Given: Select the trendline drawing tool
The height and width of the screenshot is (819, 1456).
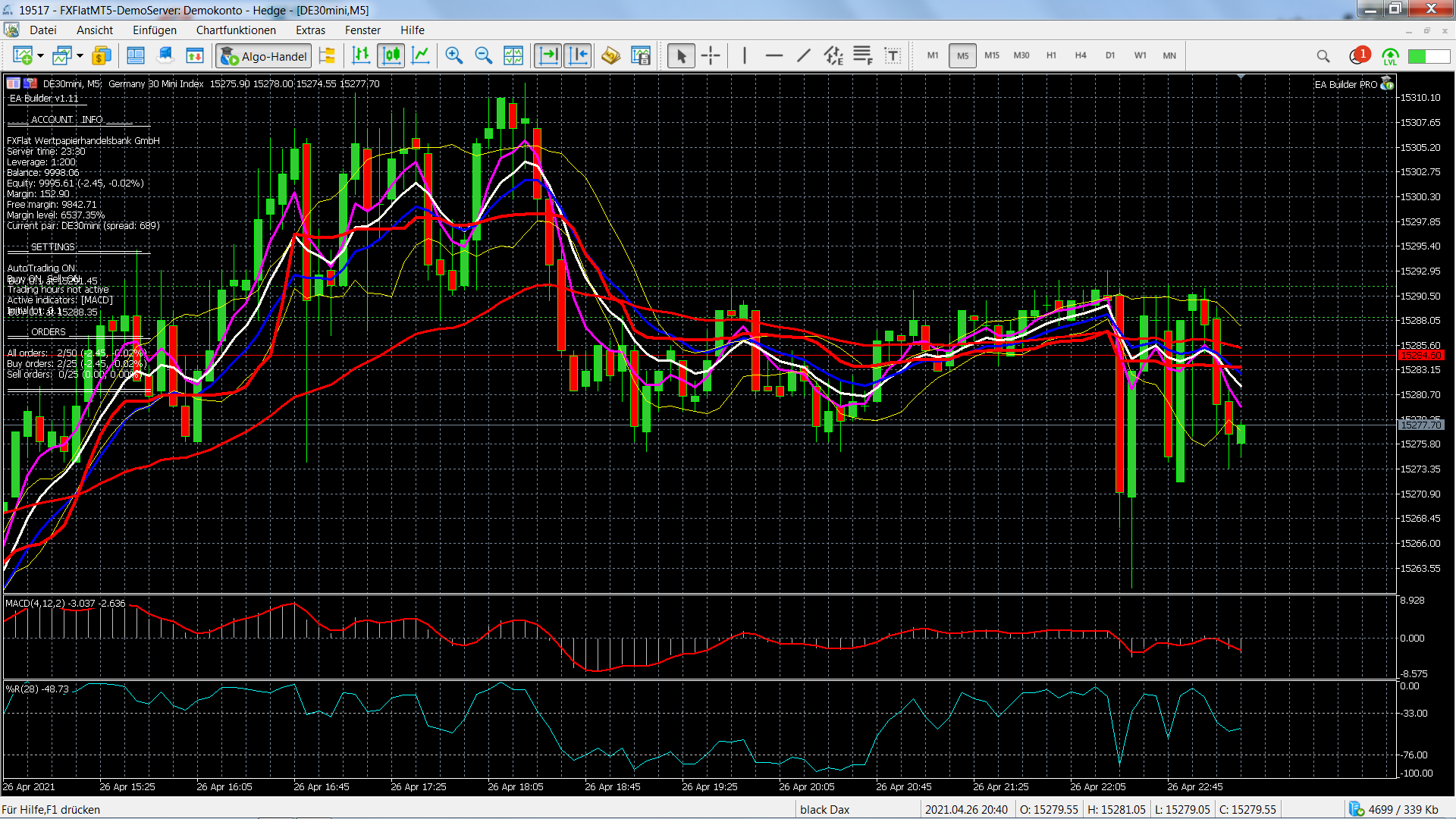Looking at the screenshot, I should pyautogui.click(x=804, y=55).
